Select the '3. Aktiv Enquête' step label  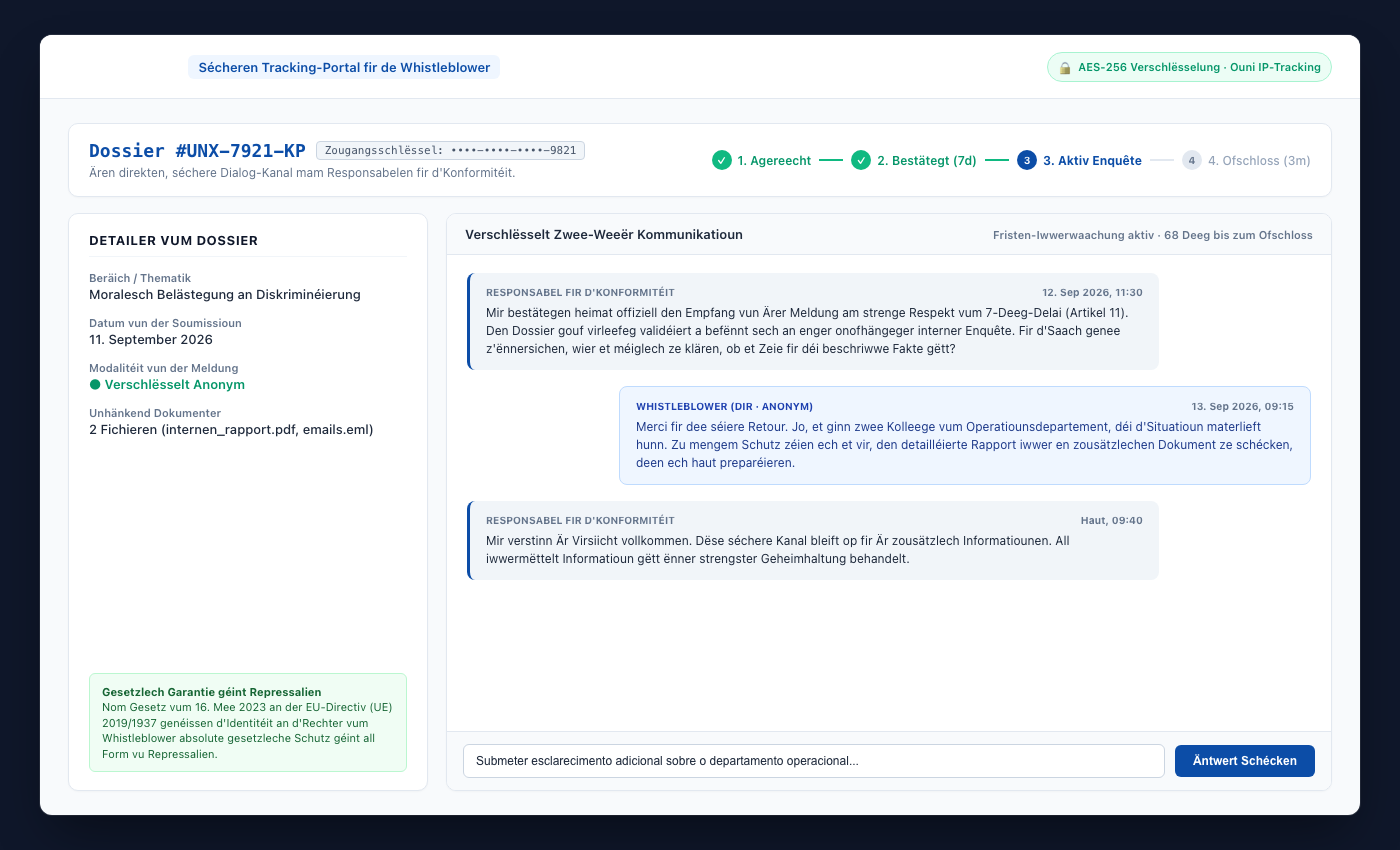coord(1092,160)
